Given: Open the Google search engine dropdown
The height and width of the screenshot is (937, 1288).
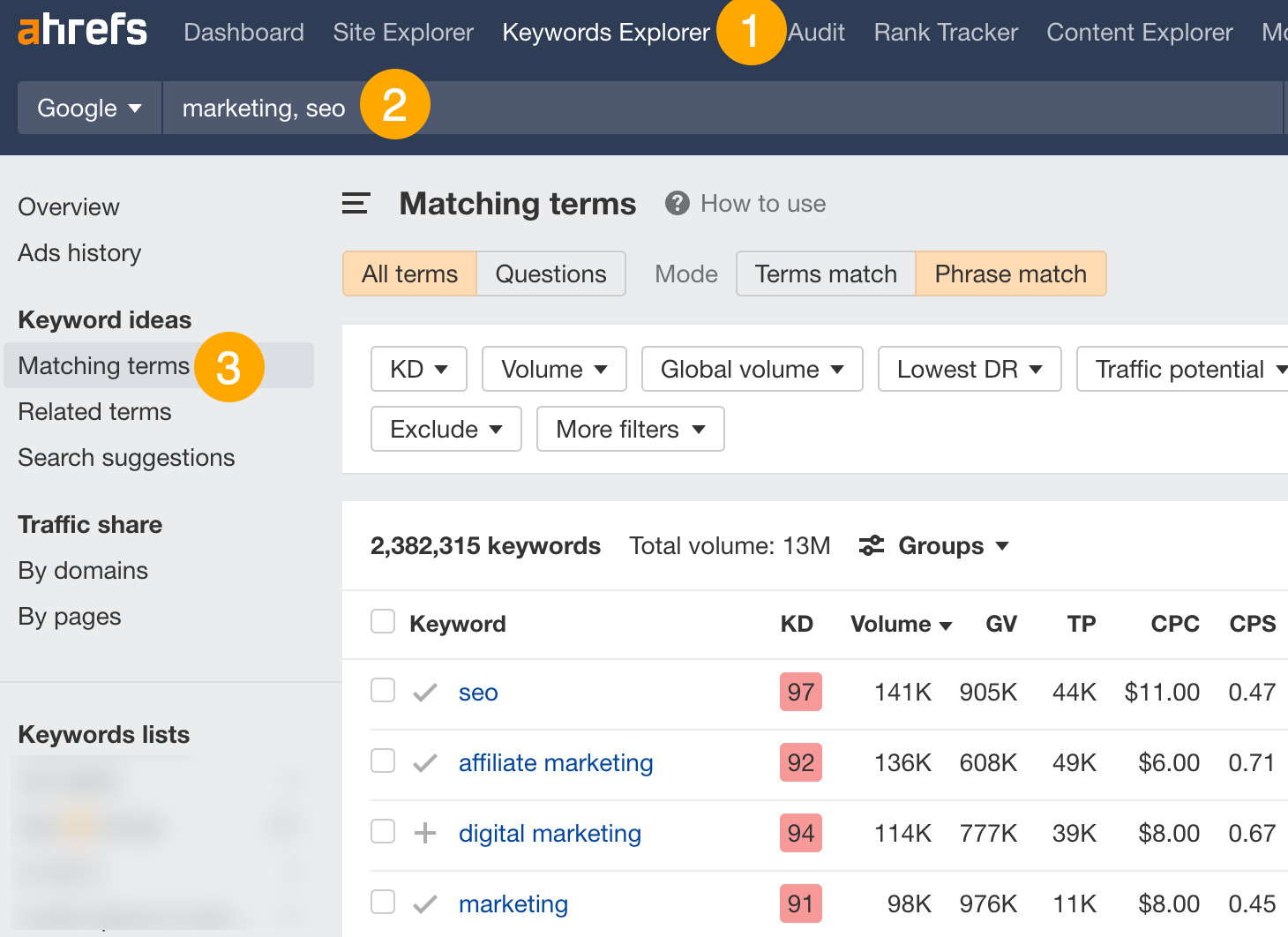Looking at the screenshot, I should coord(87,107).
